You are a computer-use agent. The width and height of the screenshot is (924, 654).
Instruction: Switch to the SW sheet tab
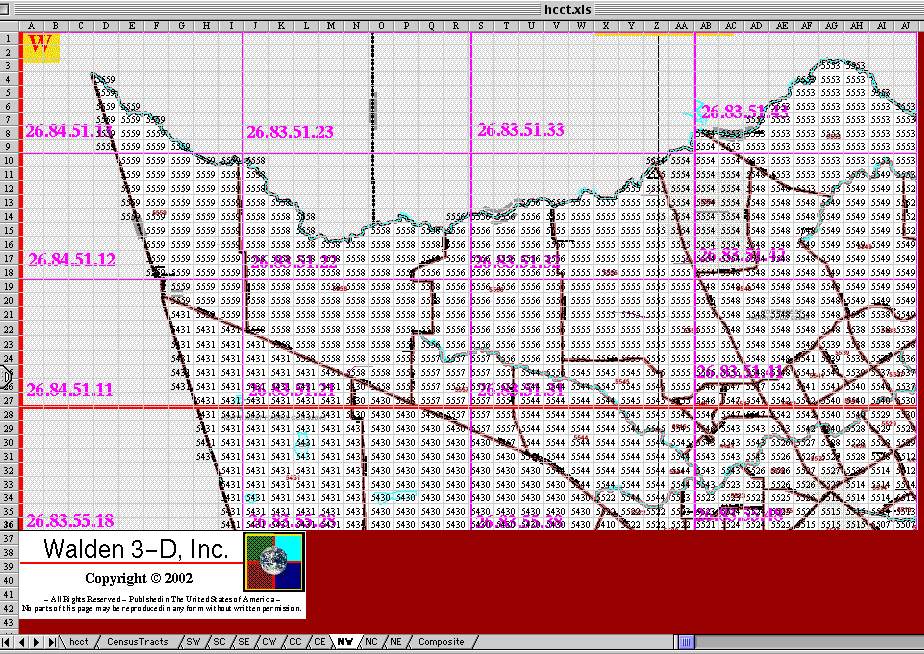tap(193, 642)
